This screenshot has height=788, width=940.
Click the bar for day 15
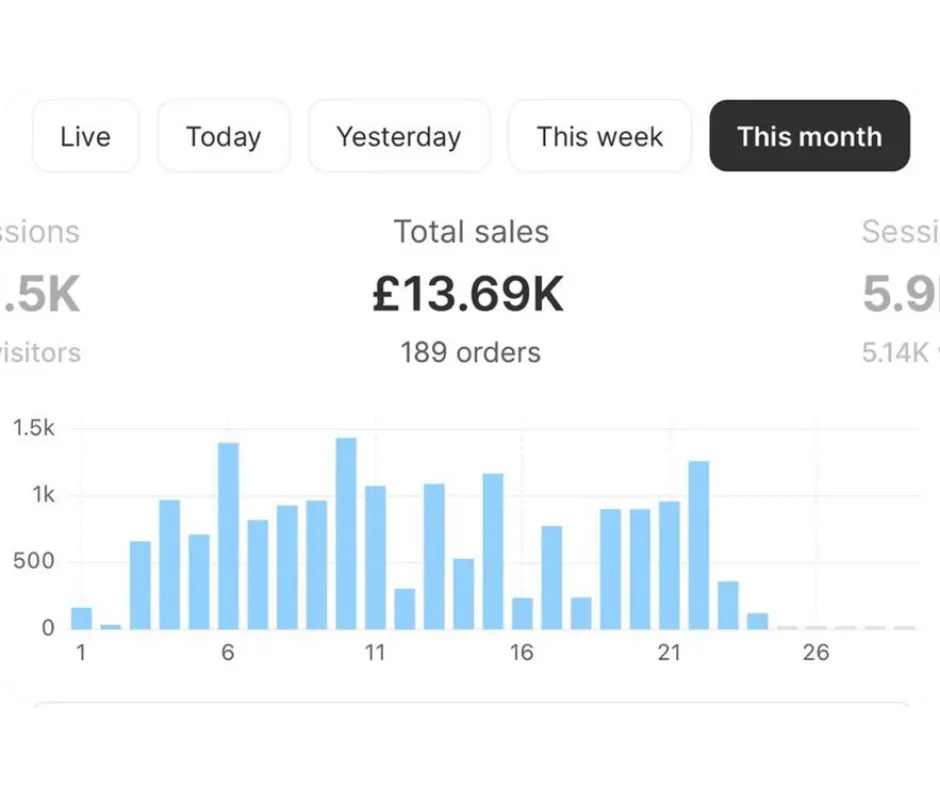tap(493, 551)
